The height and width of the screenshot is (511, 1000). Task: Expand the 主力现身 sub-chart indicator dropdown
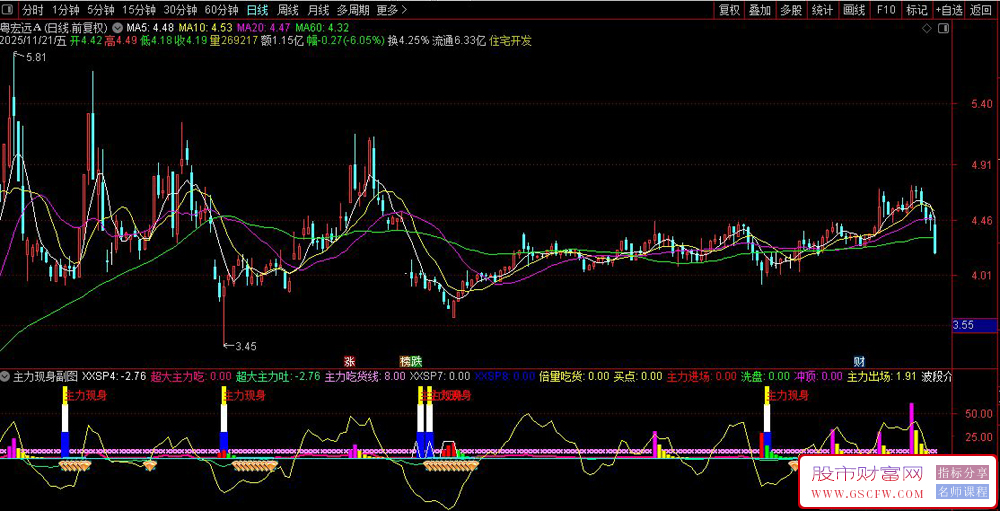6,377
